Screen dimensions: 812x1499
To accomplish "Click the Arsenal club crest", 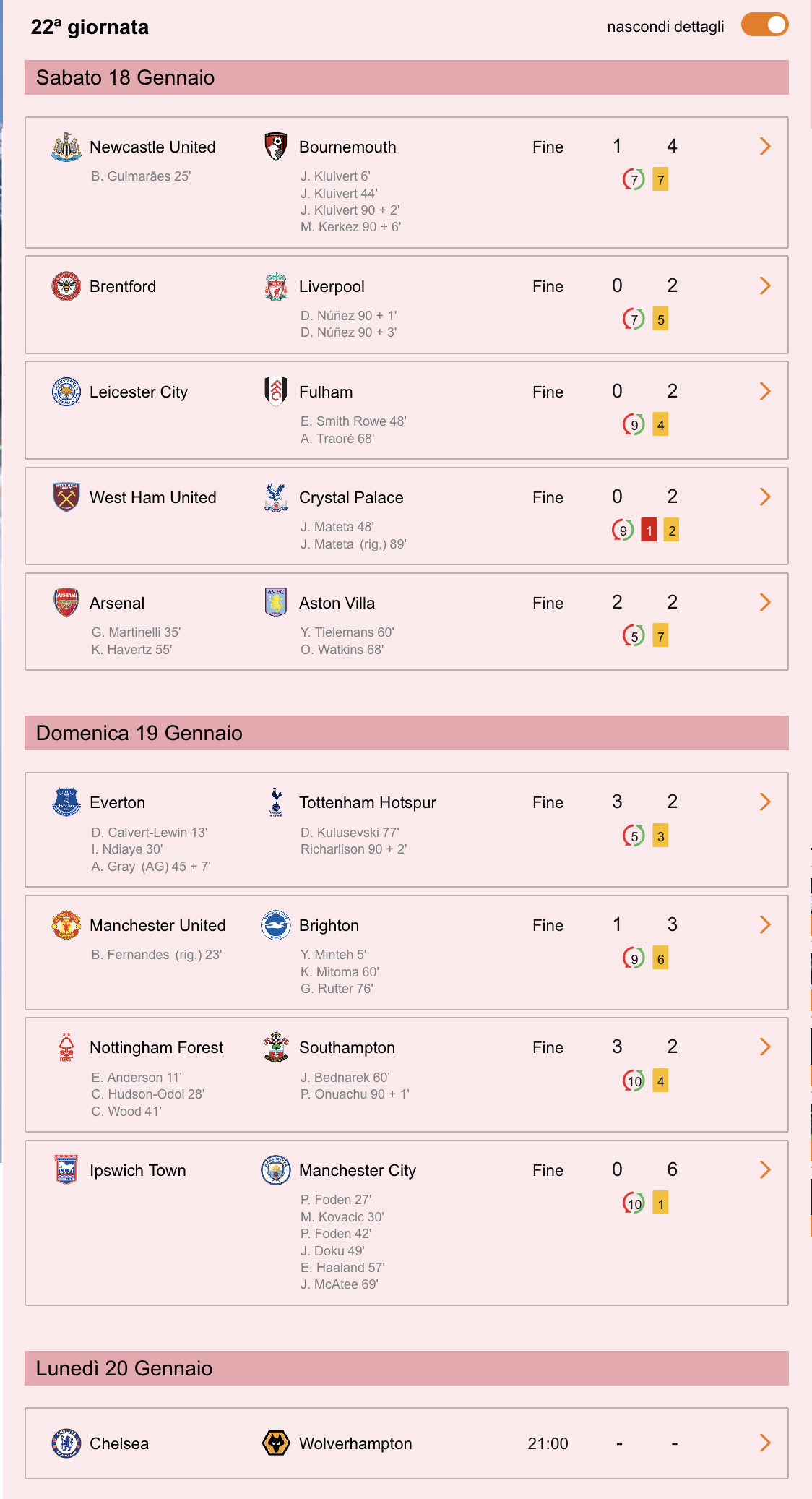I will [x=66, y=603].
